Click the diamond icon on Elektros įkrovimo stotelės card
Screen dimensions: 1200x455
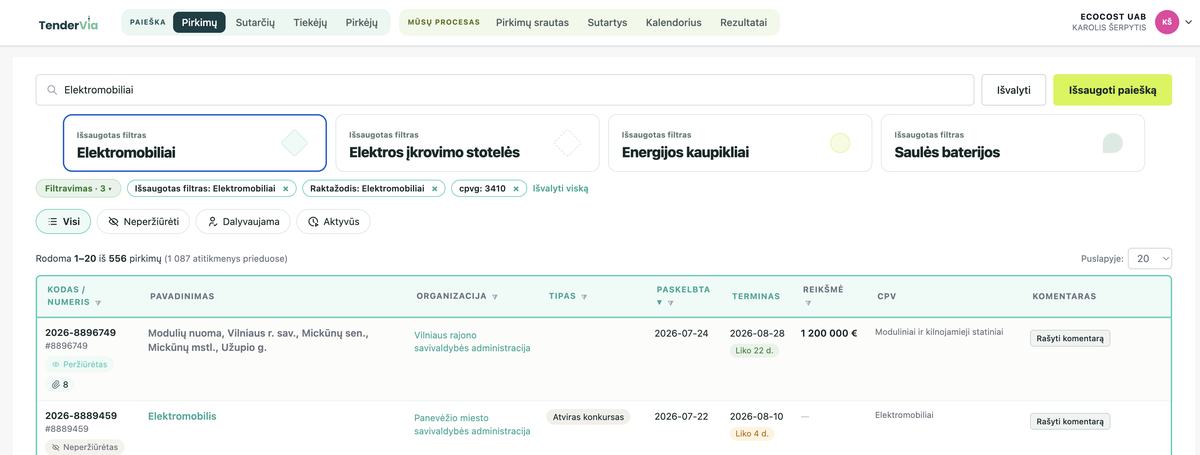(567, 143)
